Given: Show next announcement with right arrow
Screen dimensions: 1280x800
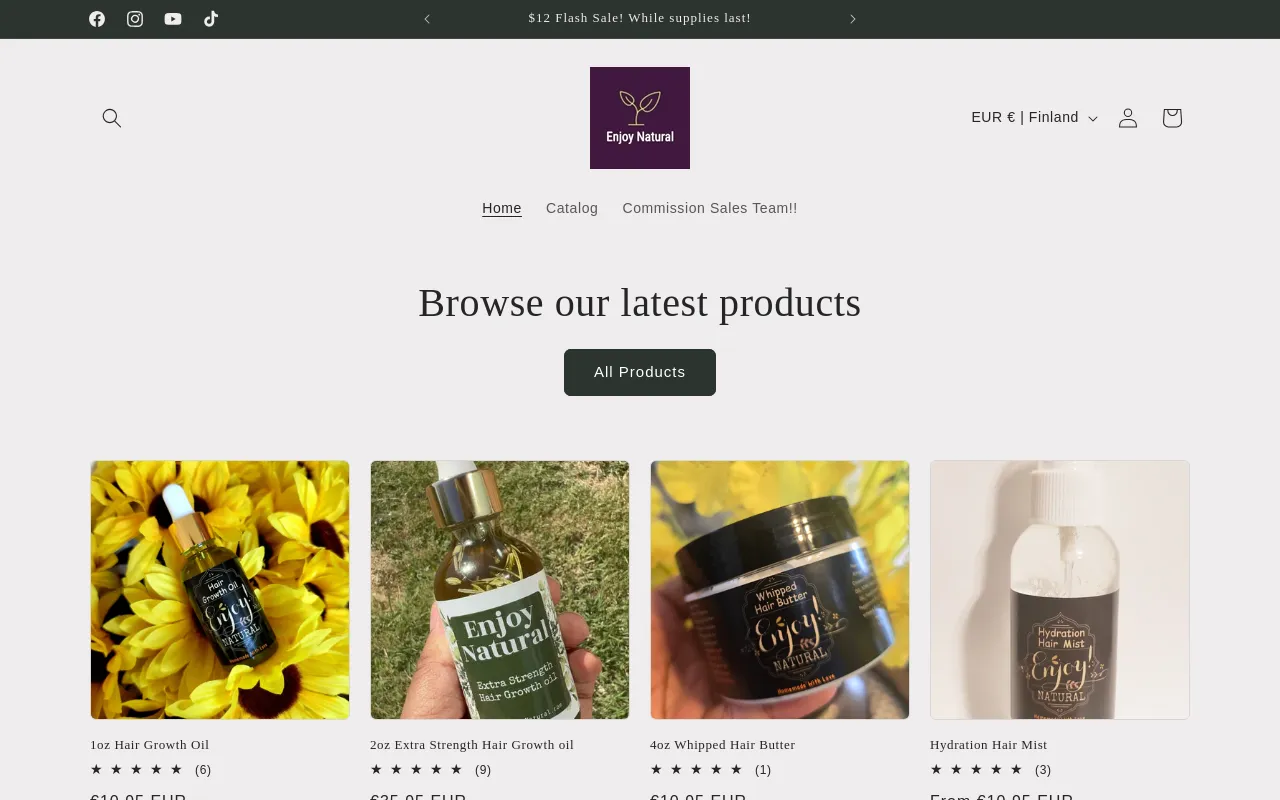Looking at the screenshot, I should point(853,19).
